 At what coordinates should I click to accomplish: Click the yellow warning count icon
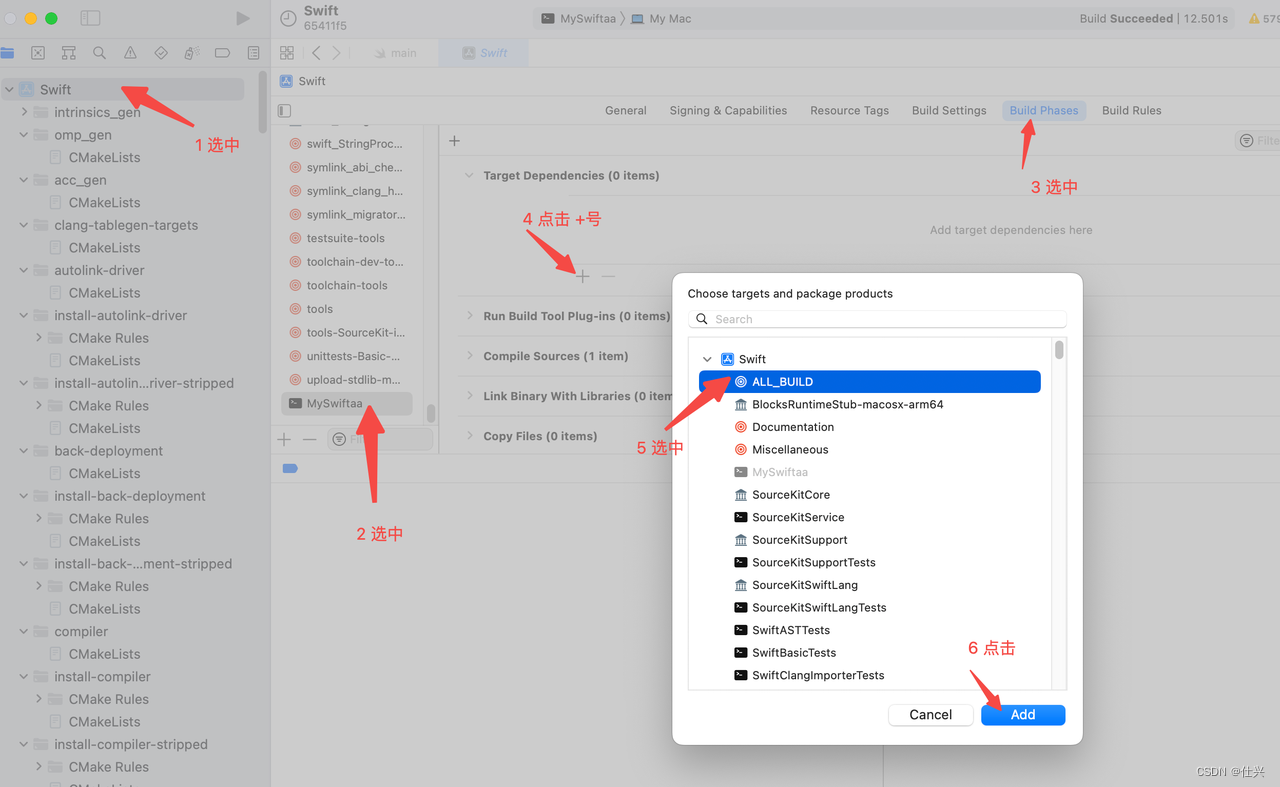pos(1255,19)
